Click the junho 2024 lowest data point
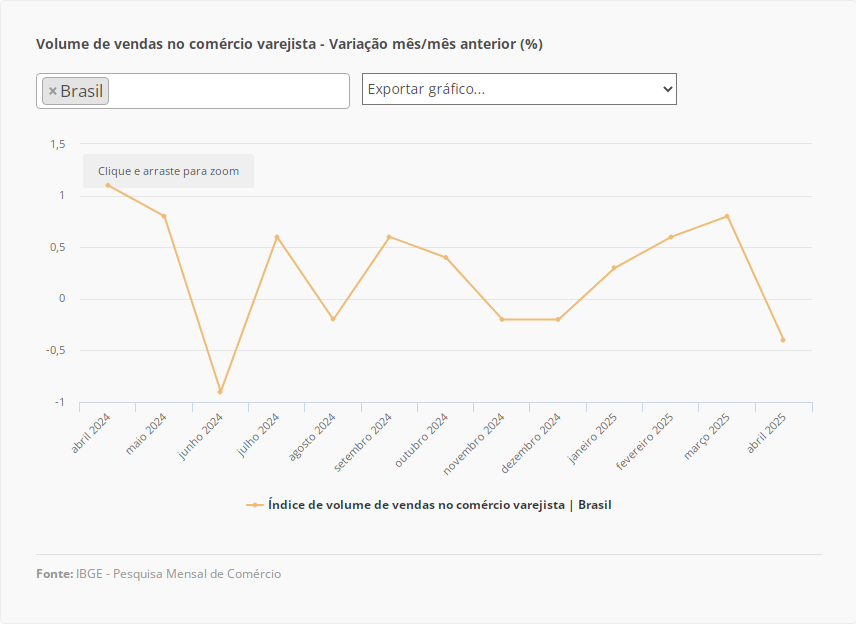This screenshot has width=856, height=627. pyautogui.click(x=220, y=391)
